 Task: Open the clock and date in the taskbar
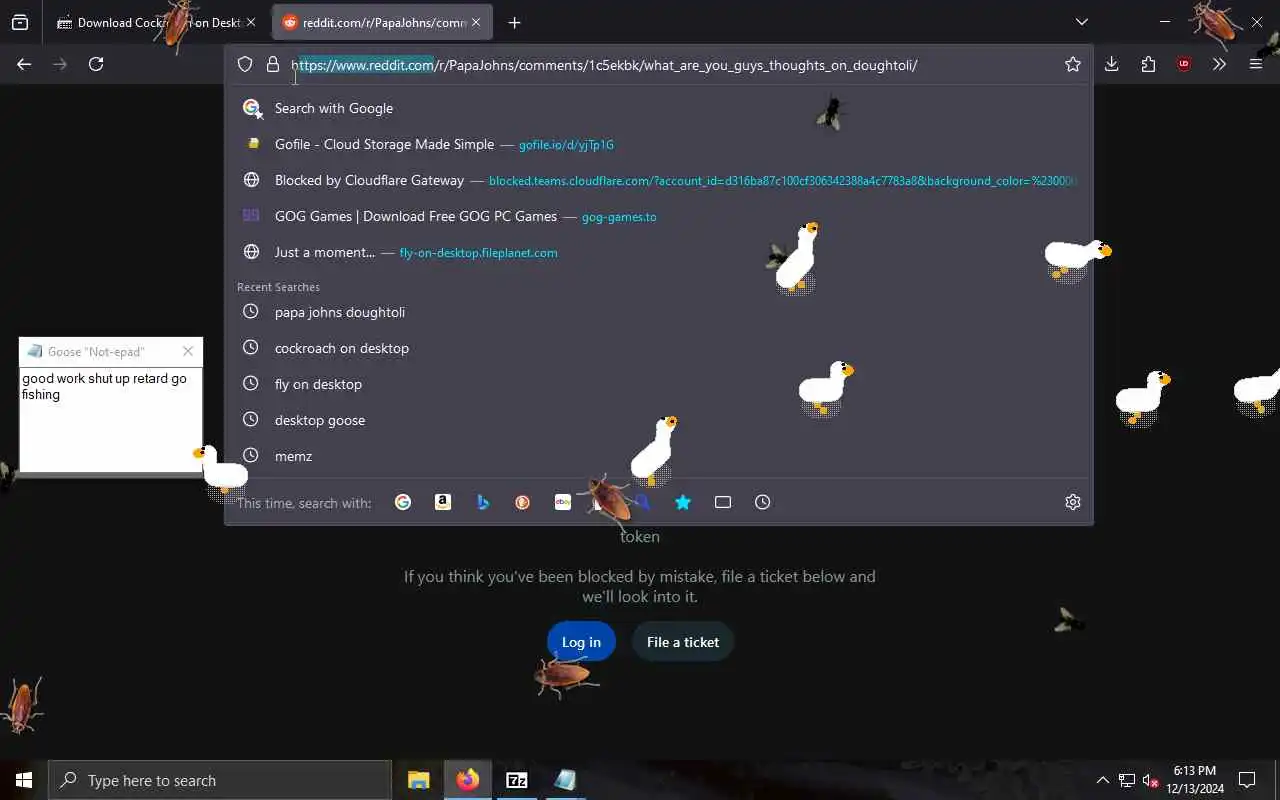[x=1195, y=780]
